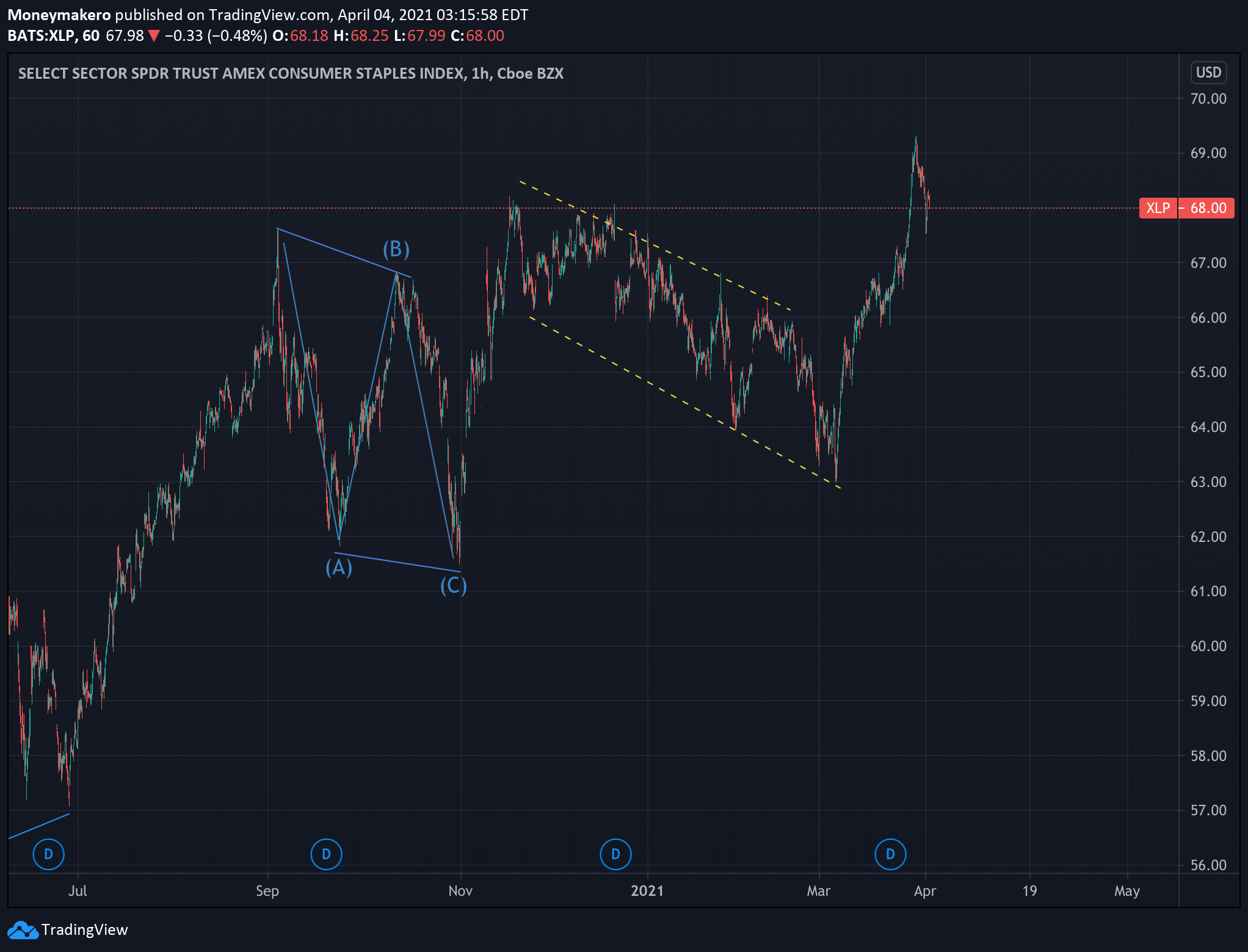Select the (B) wave label
Viewport: 1248px width, 952px height.
coord(396,249)
